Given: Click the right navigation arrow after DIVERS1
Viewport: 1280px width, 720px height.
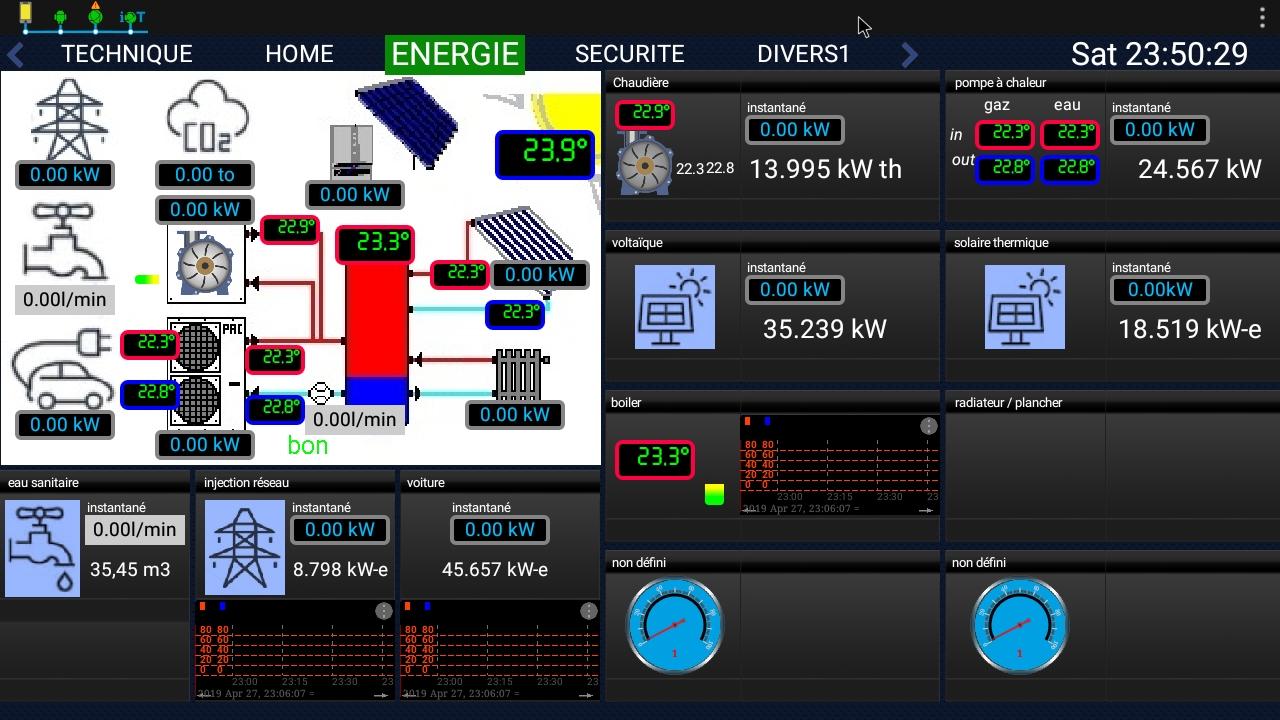Looking at the screenshot, I should point(909,55).
